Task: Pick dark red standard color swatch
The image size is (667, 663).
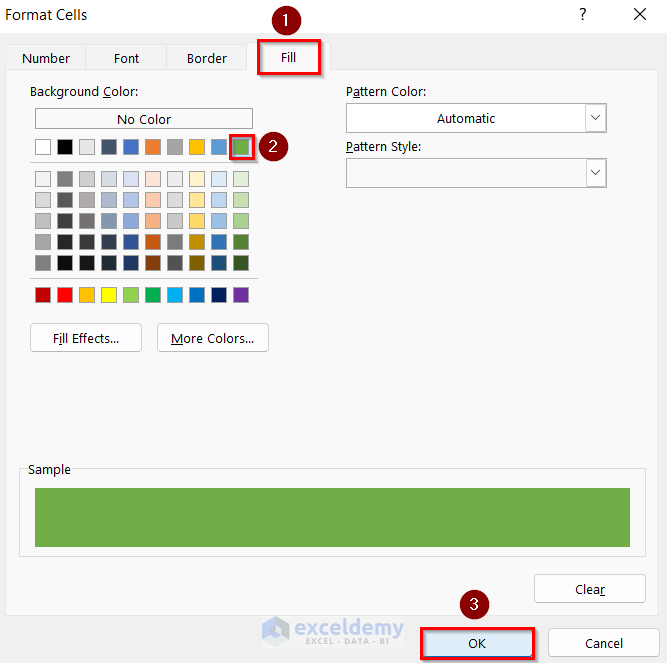Action: coord(43,295)
